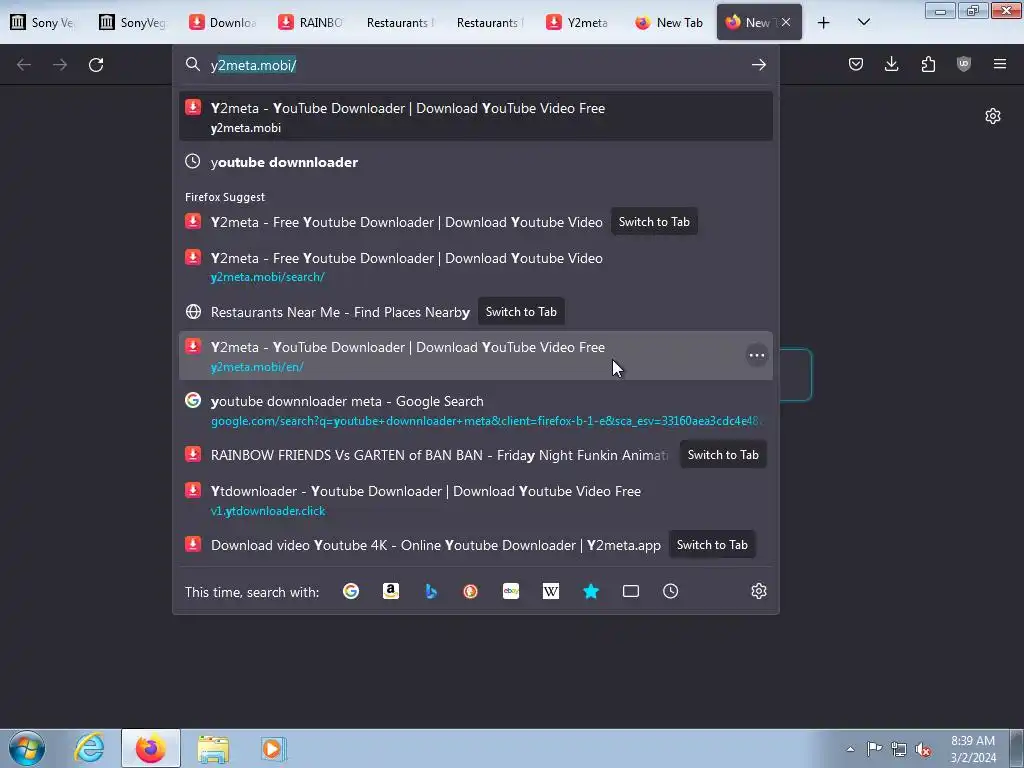Open the Downloads panel icon

tap(891, 64)
